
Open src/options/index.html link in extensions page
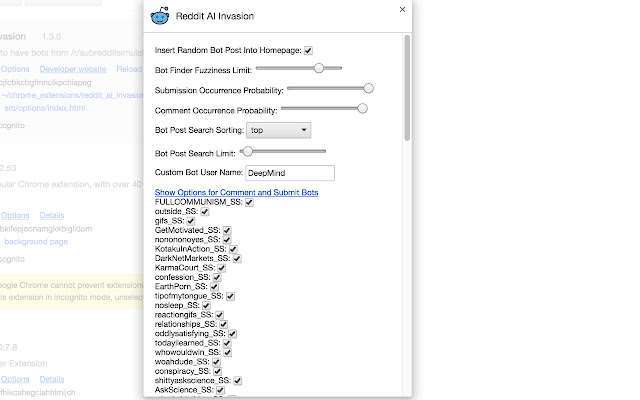tap(44, 108)
